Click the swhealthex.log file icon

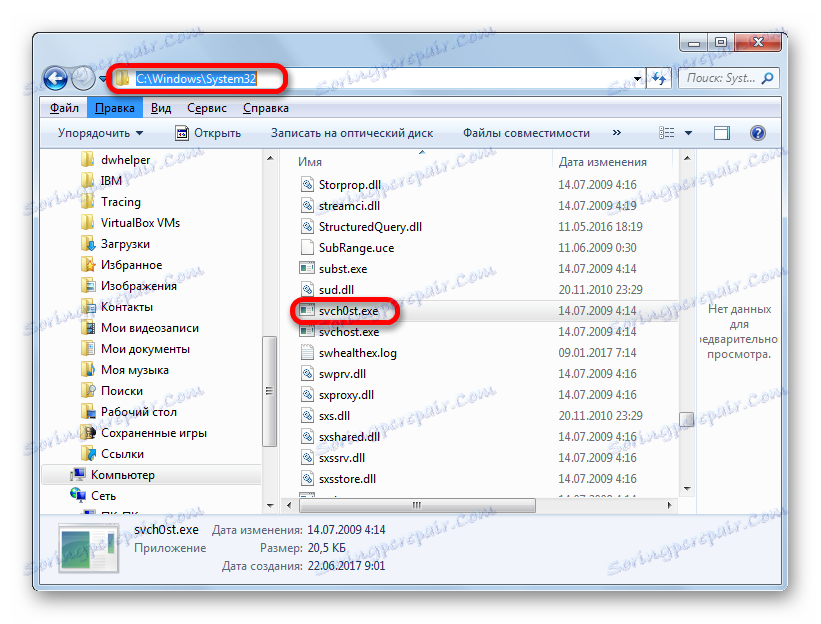tap(307, 352)
